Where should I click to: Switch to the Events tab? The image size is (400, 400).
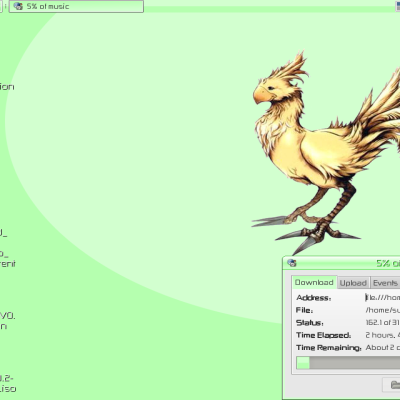click(x=385, y=283)
